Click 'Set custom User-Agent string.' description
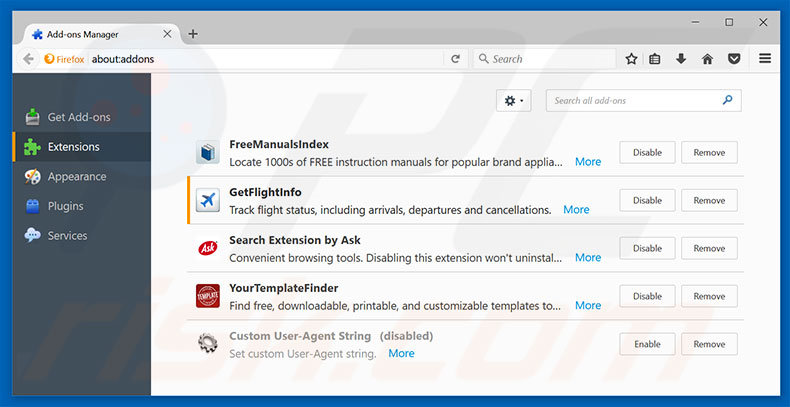The width and height of the screenshot is (790, 407). click(x=303, y=354)
